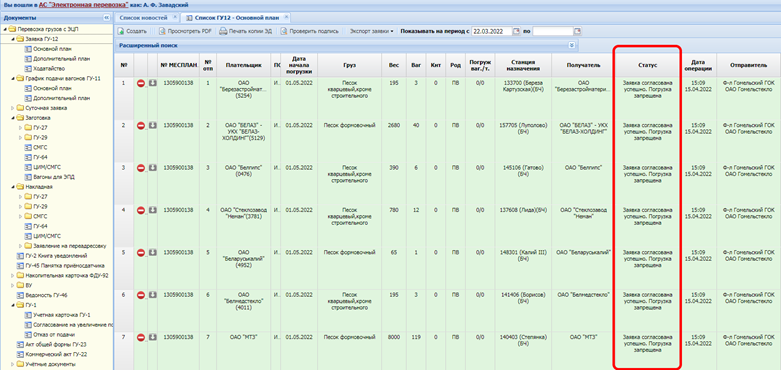Click the red stop icon in row 6
The height and width of the screenshot is (370, 781).
(140, 295)
